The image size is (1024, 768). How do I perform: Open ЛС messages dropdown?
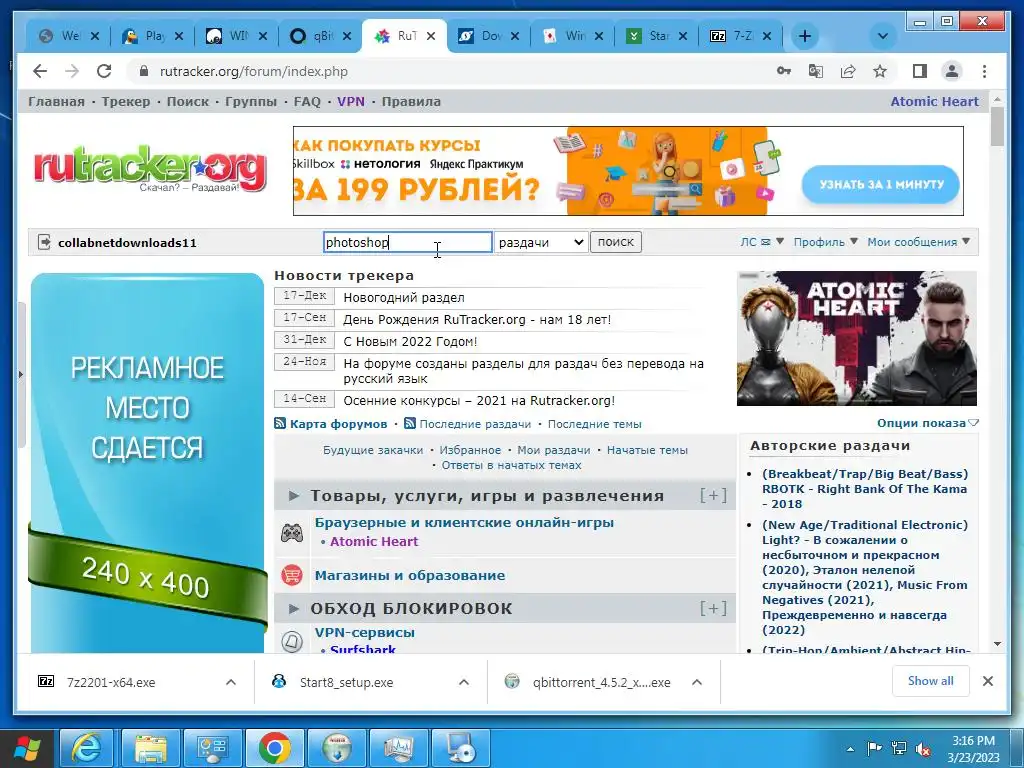point(761,242)
